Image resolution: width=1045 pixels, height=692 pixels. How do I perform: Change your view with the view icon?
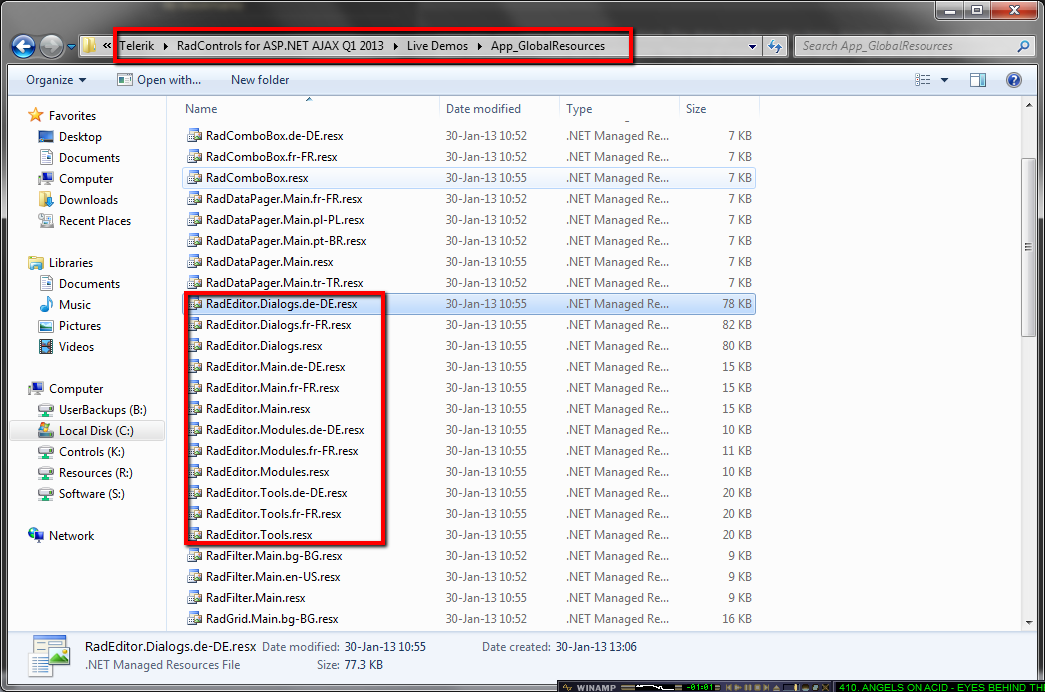pos(923,80)
